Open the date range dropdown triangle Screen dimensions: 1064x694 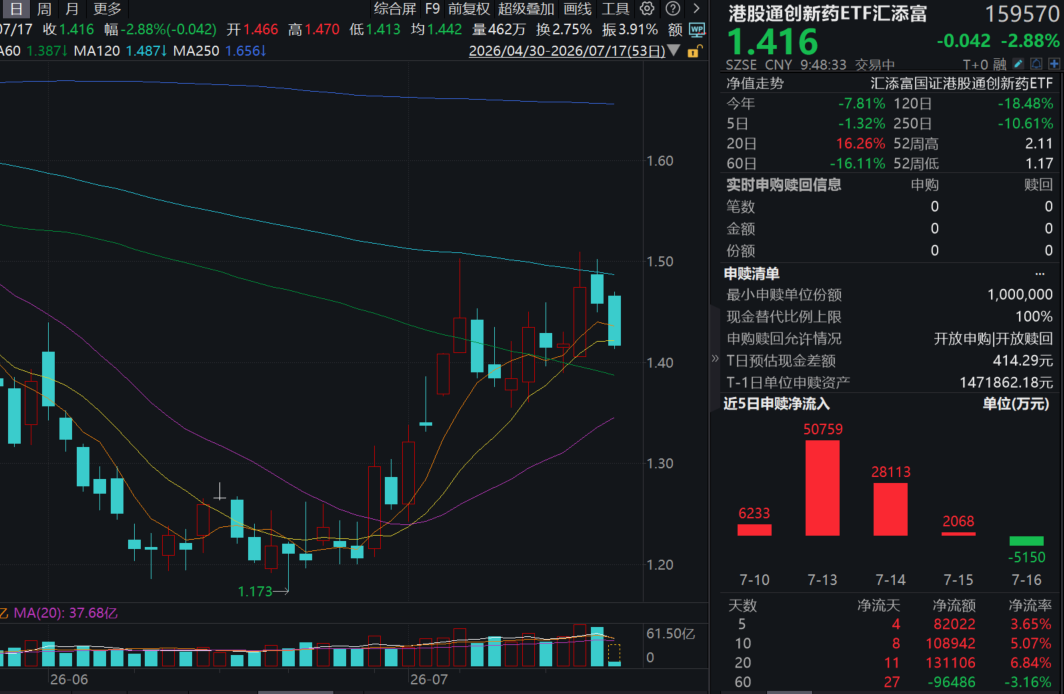tap(674, 50)
